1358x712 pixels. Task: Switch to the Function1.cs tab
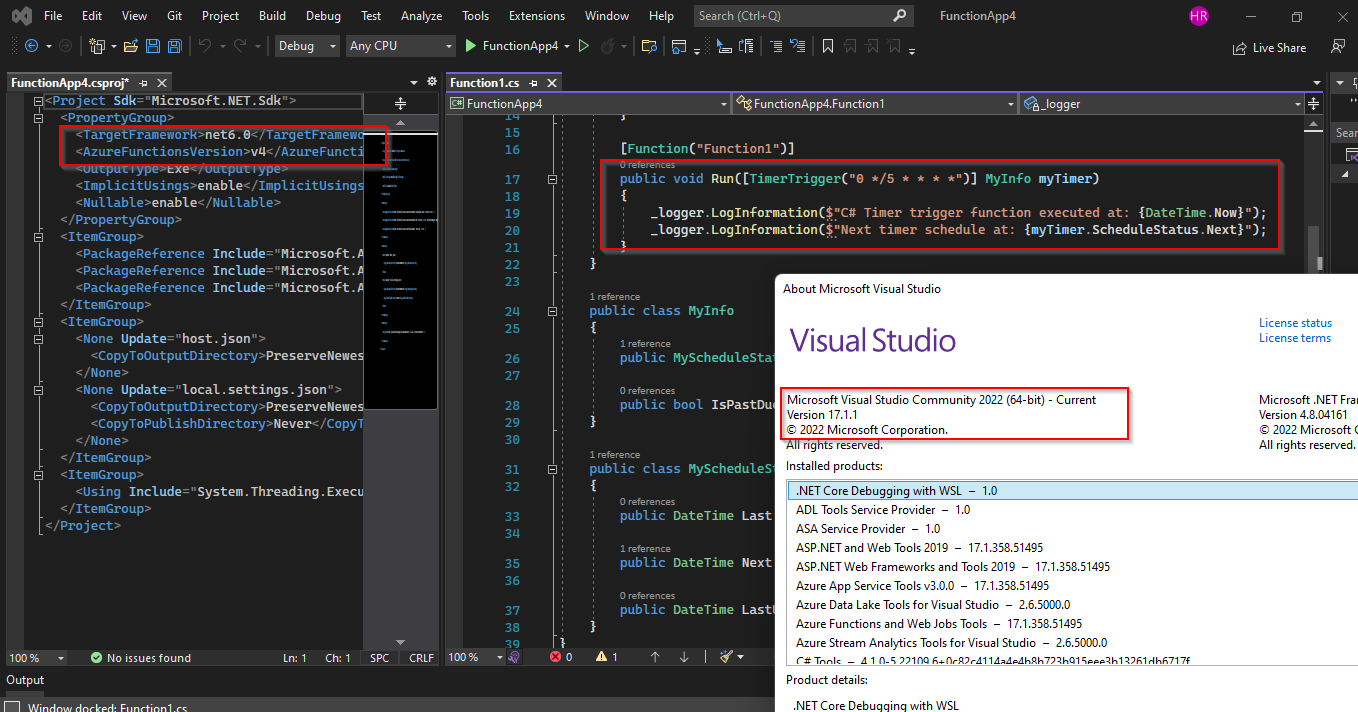click(484, 83)
